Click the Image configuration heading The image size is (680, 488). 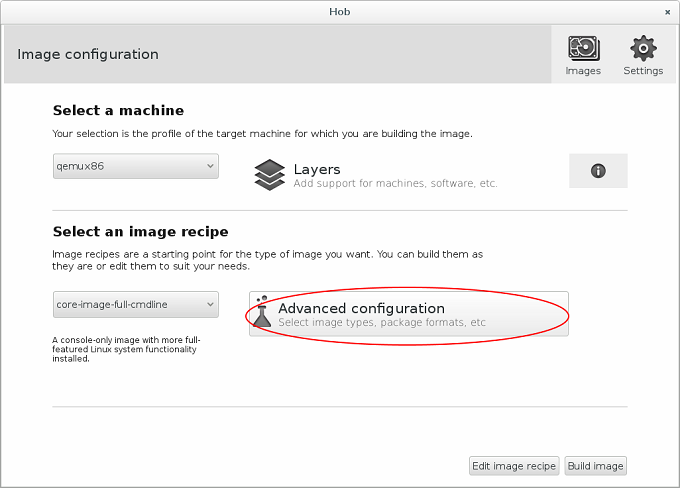click(x=88, y=54)
